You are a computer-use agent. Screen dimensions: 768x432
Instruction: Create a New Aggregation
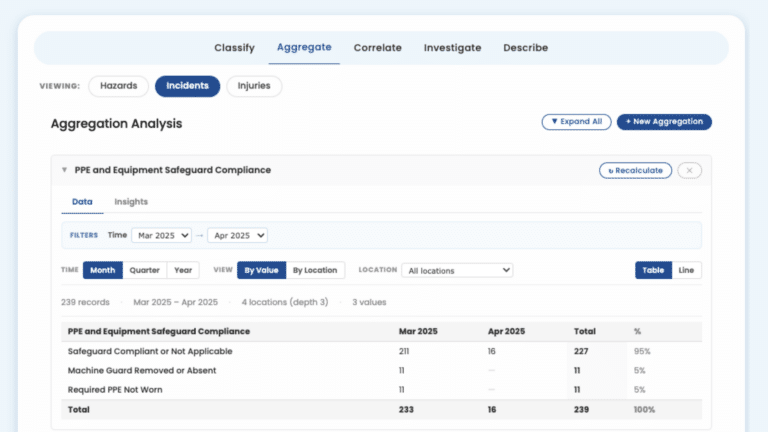[664, 121]
